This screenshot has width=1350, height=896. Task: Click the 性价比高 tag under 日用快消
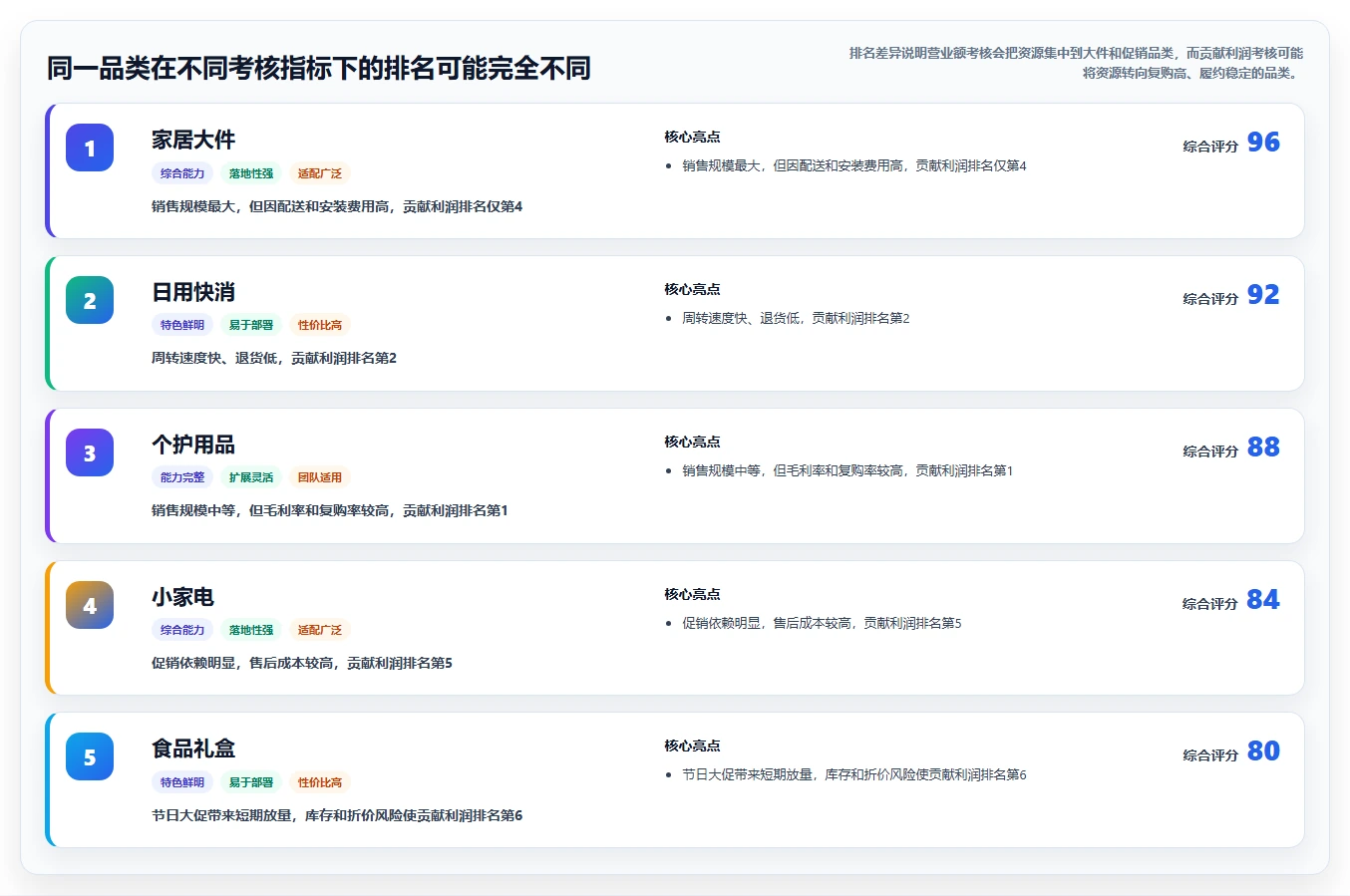[x=320, y=325]
